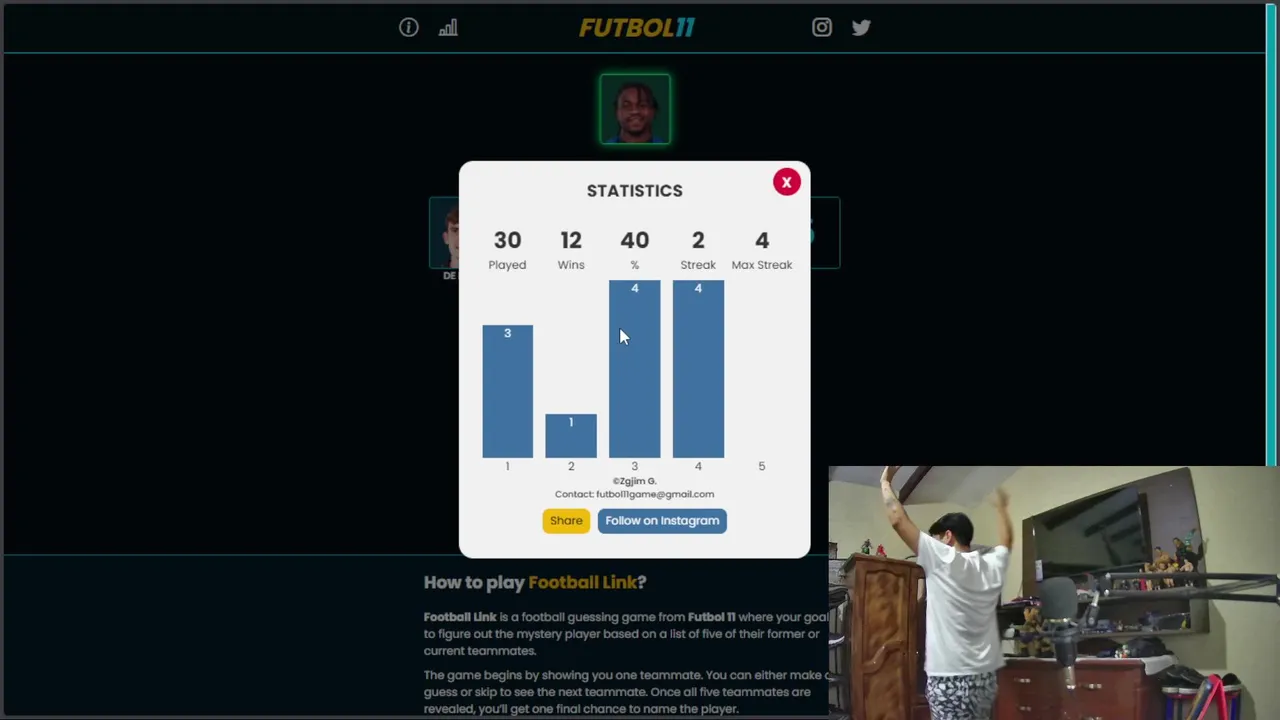Click the Max Streak value 4

click(762, 240)
